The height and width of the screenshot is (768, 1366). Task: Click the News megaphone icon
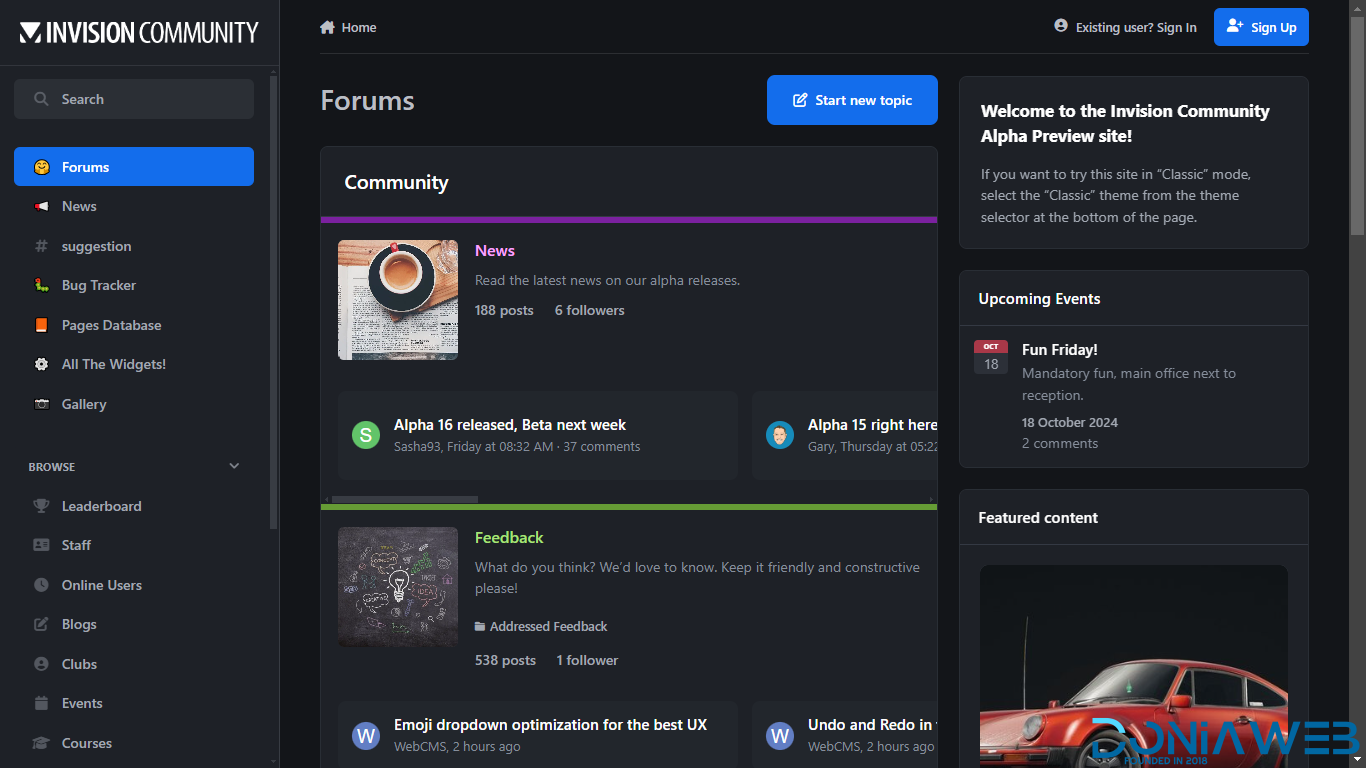coord(41,206)
